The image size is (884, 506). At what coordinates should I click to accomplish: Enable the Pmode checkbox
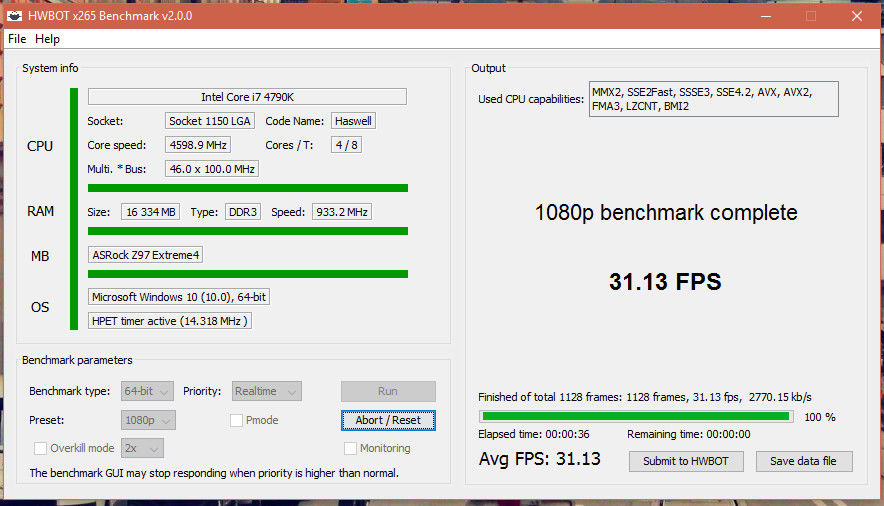pos(237,420)
